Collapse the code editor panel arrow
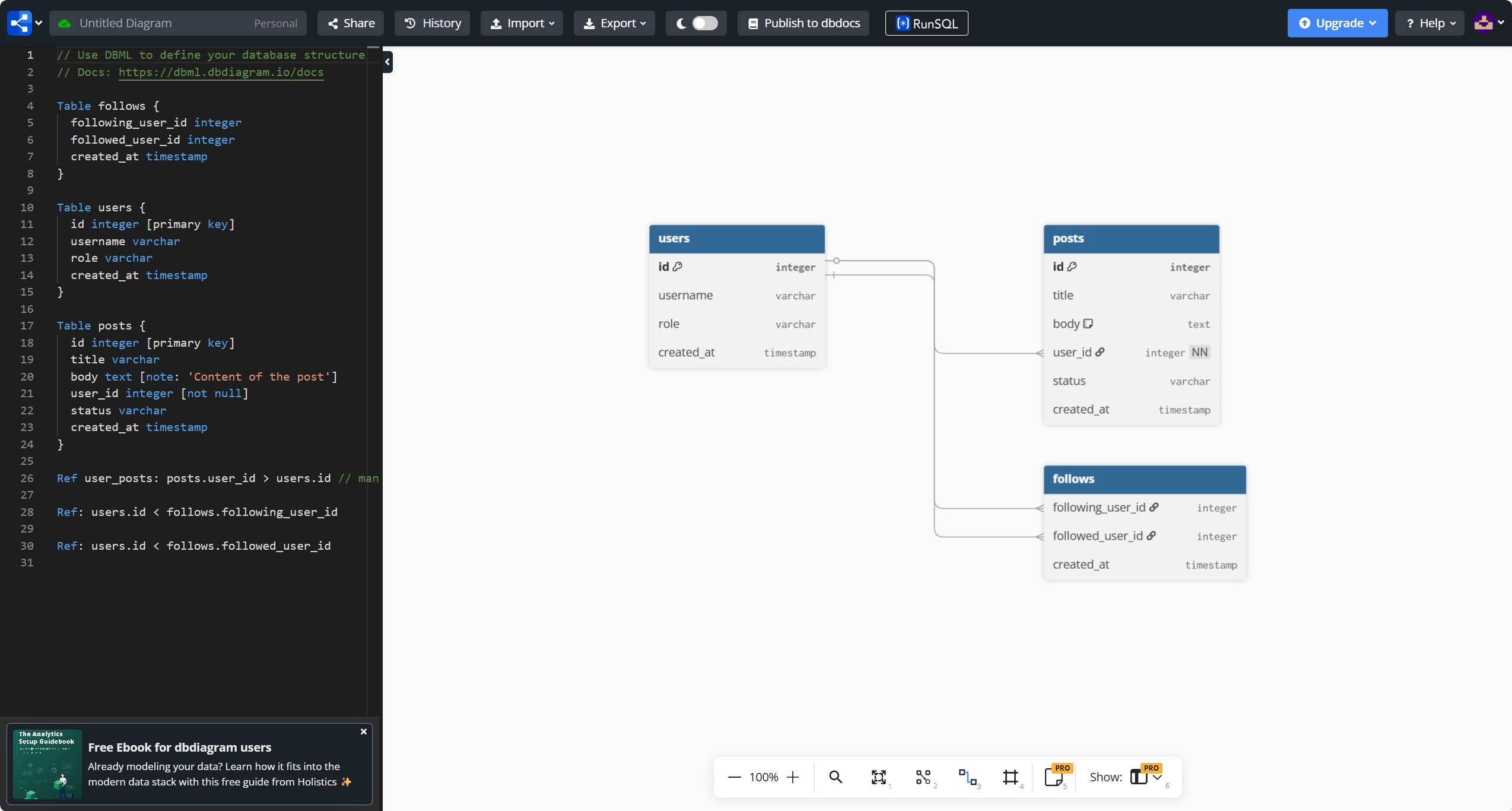1512x811 pixels. tap(387, 62)
